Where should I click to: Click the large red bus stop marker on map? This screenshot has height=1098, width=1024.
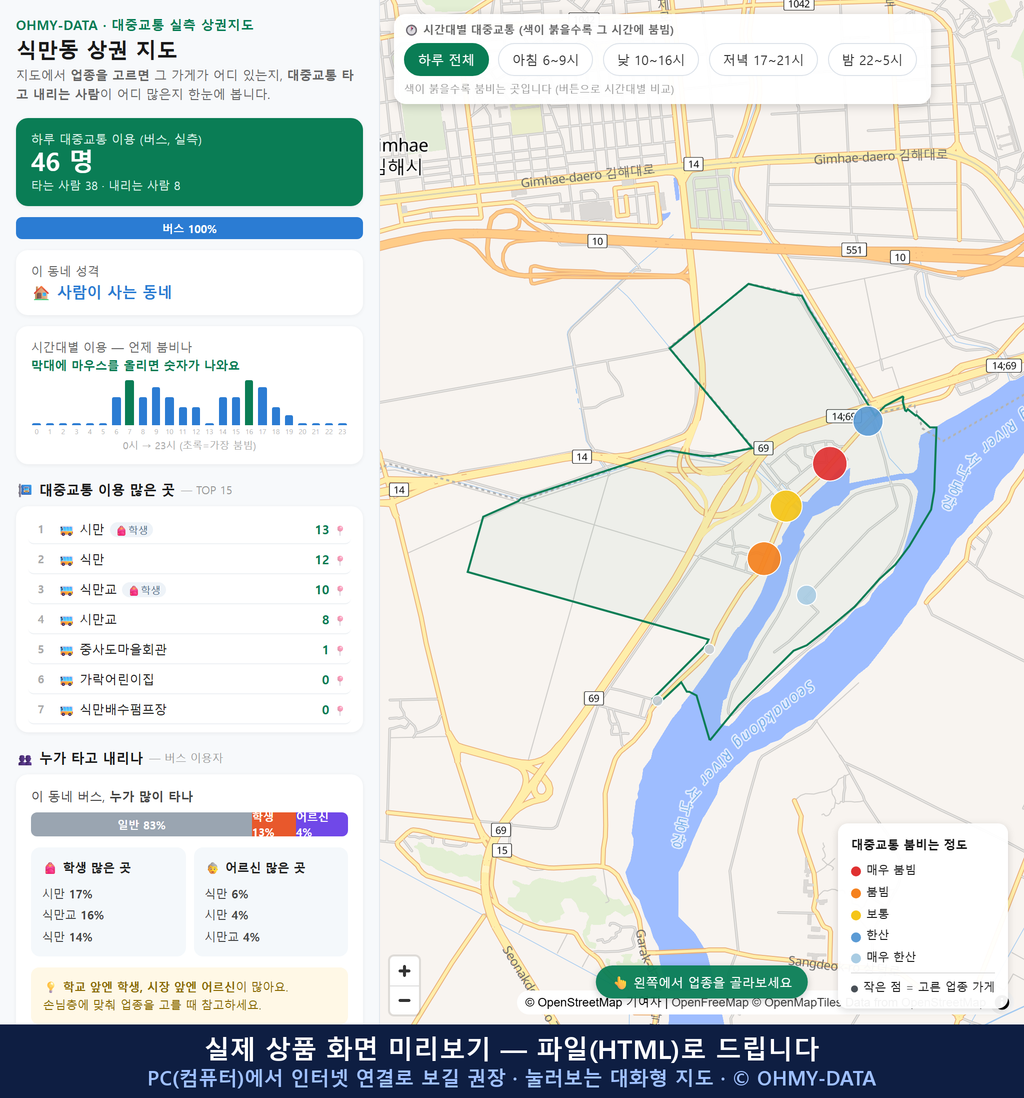[830, 464]
